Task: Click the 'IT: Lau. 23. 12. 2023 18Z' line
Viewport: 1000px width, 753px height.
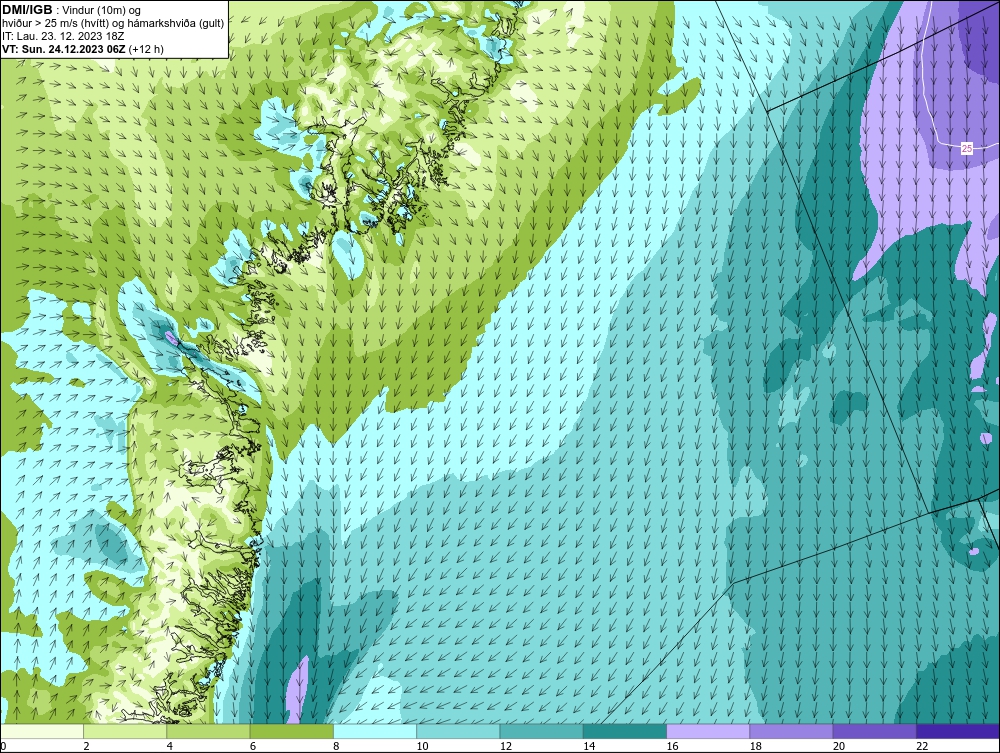Action: (63, 36)
